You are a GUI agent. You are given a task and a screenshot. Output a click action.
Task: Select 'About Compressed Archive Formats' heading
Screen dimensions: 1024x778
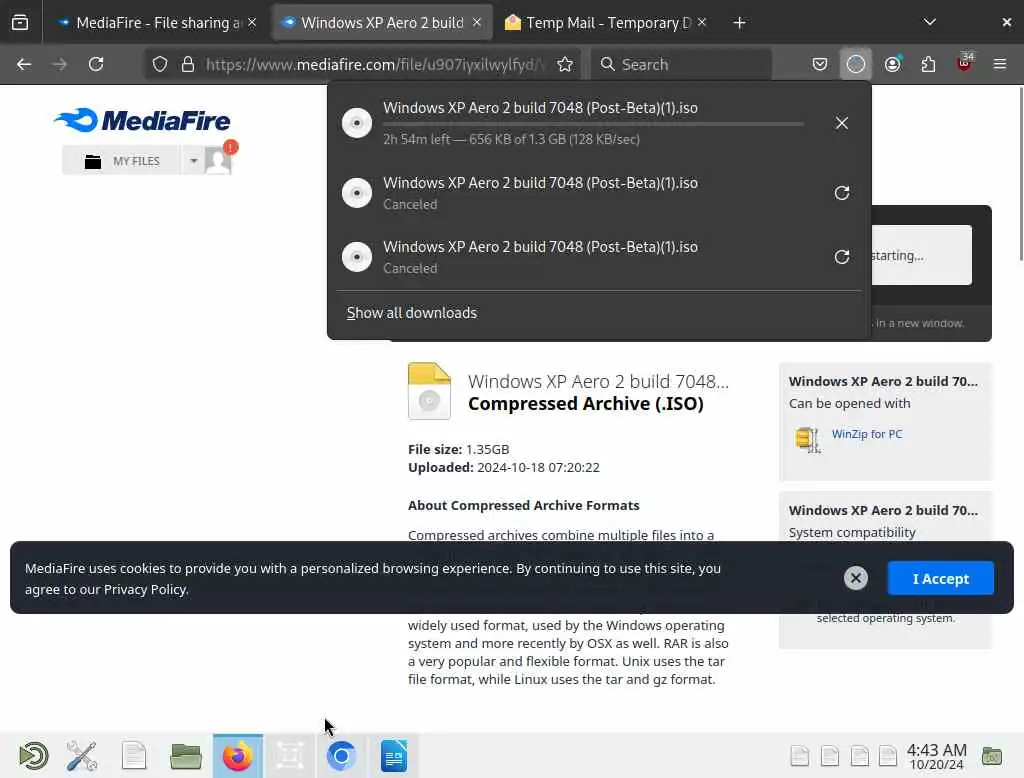523,506
